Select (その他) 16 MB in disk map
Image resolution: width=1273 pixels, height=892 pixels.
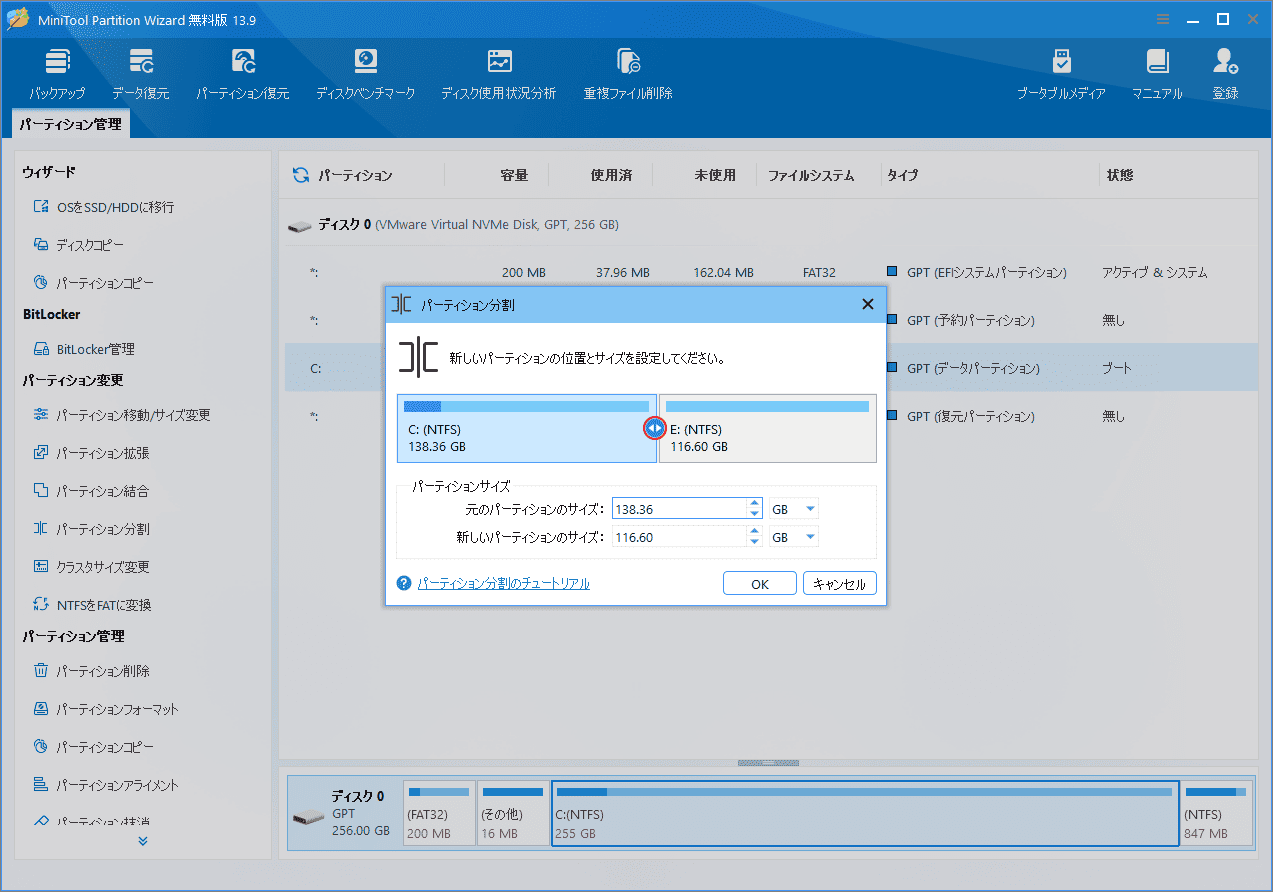tap(513, 813)
